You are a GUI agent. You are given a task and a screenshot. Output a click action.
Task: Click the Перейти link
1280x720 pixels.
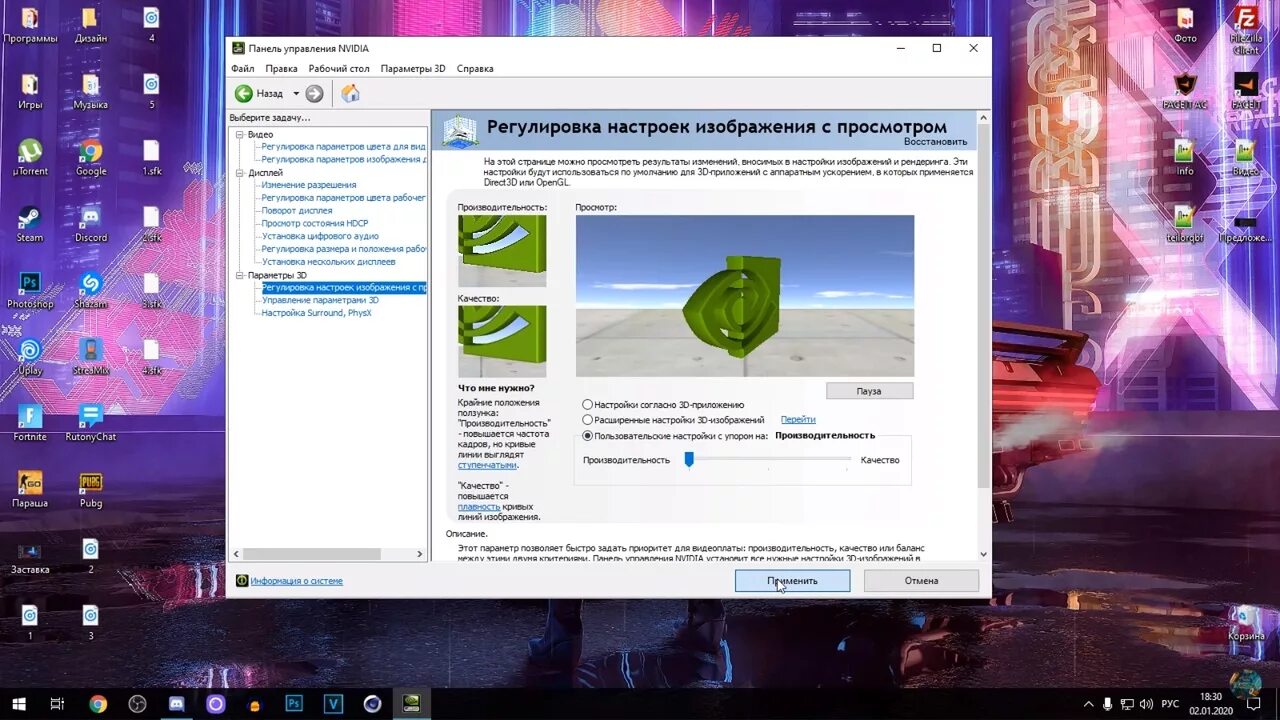tap(798, 420)
